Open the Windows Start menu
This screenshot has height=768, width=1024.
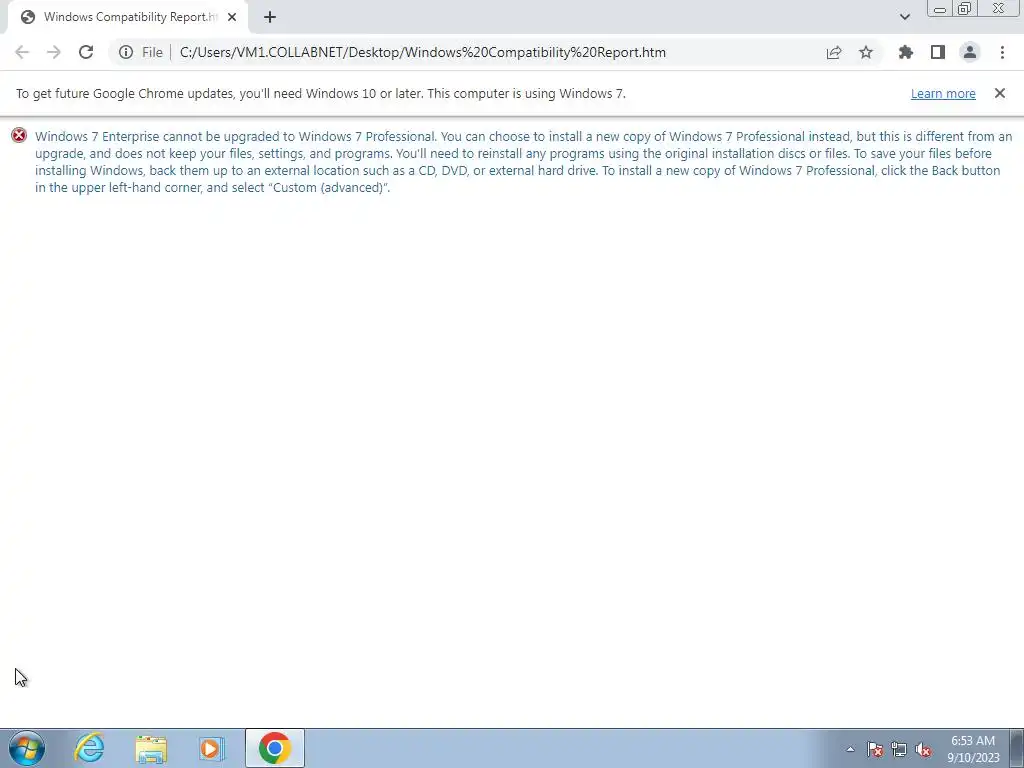click(x=27, y=748)
